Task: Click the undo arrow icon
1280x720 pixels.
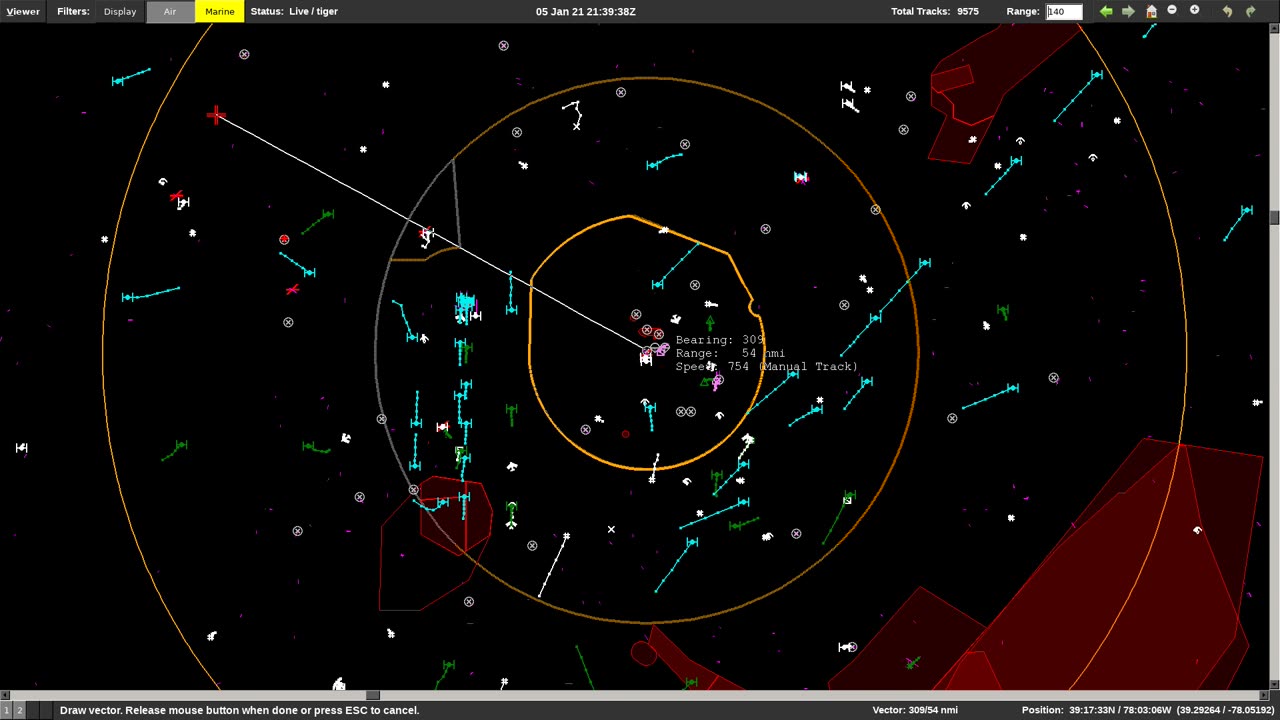Action: (x=1227, y=11)
